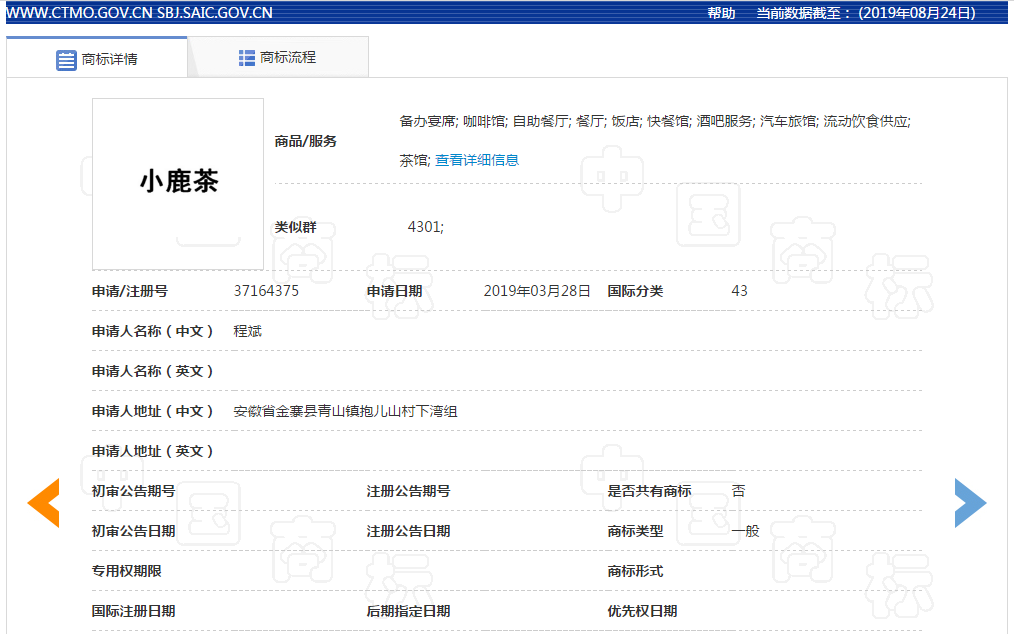Click the 商标类型 value 一般
Image resolution: width=1014 pixels, height=634 pixels.
745,531
